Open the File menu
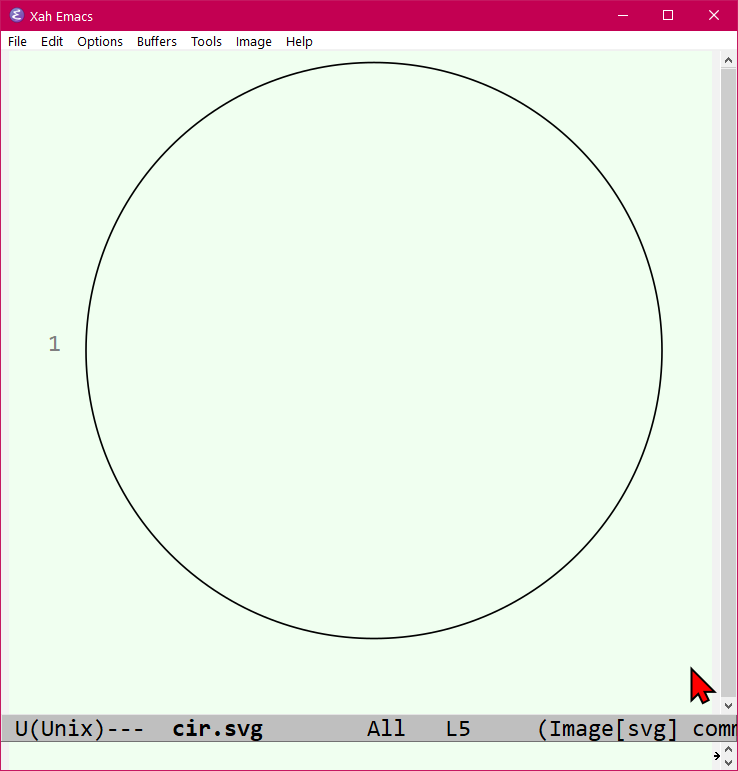The width and height of the screenshot is (738, 771). pyautogui.click(x=17, y=41)
